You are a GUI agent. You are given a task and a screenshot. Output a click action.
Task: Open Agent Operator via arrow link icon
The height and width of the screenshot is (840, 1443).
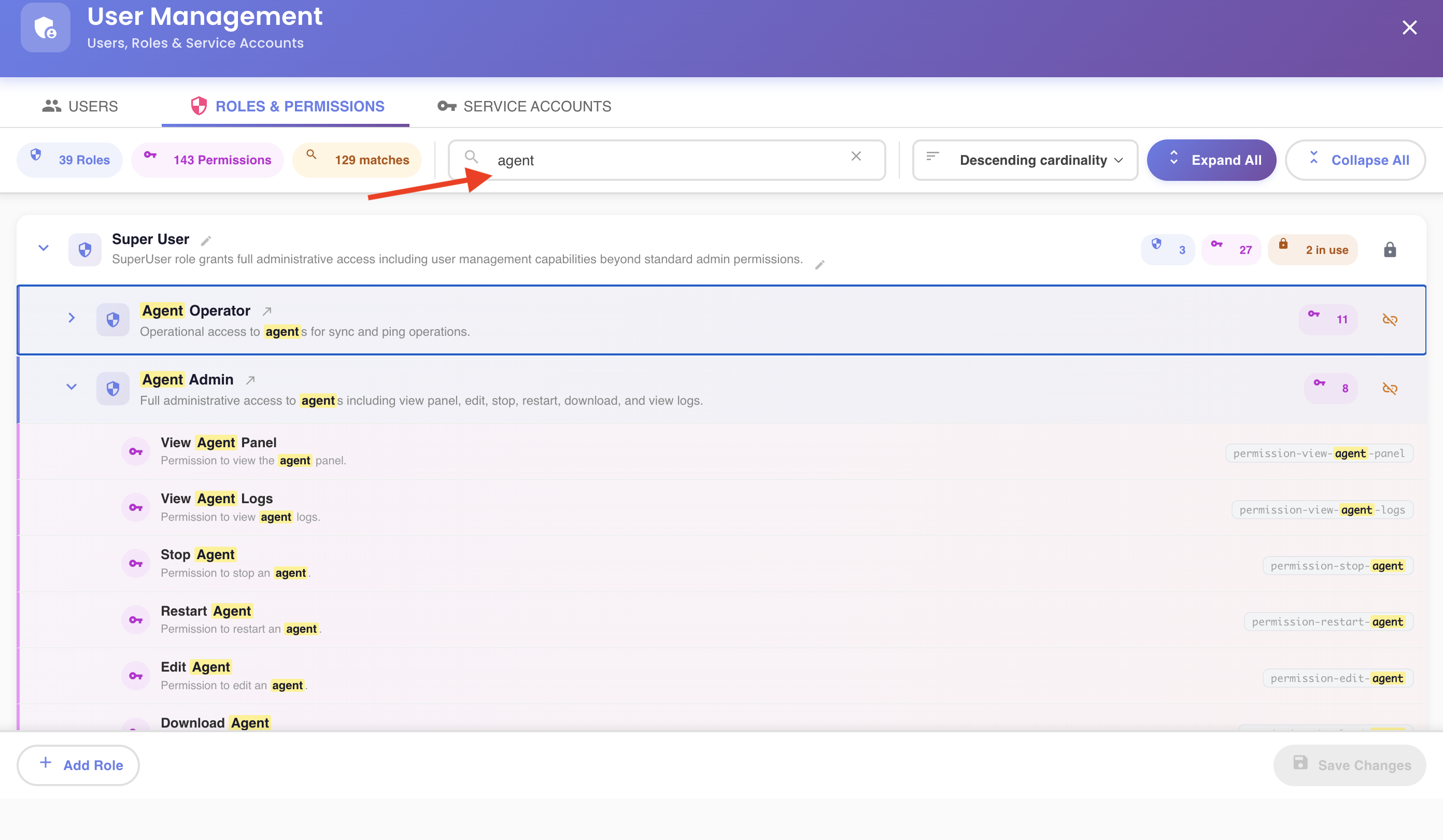(267, 311)
